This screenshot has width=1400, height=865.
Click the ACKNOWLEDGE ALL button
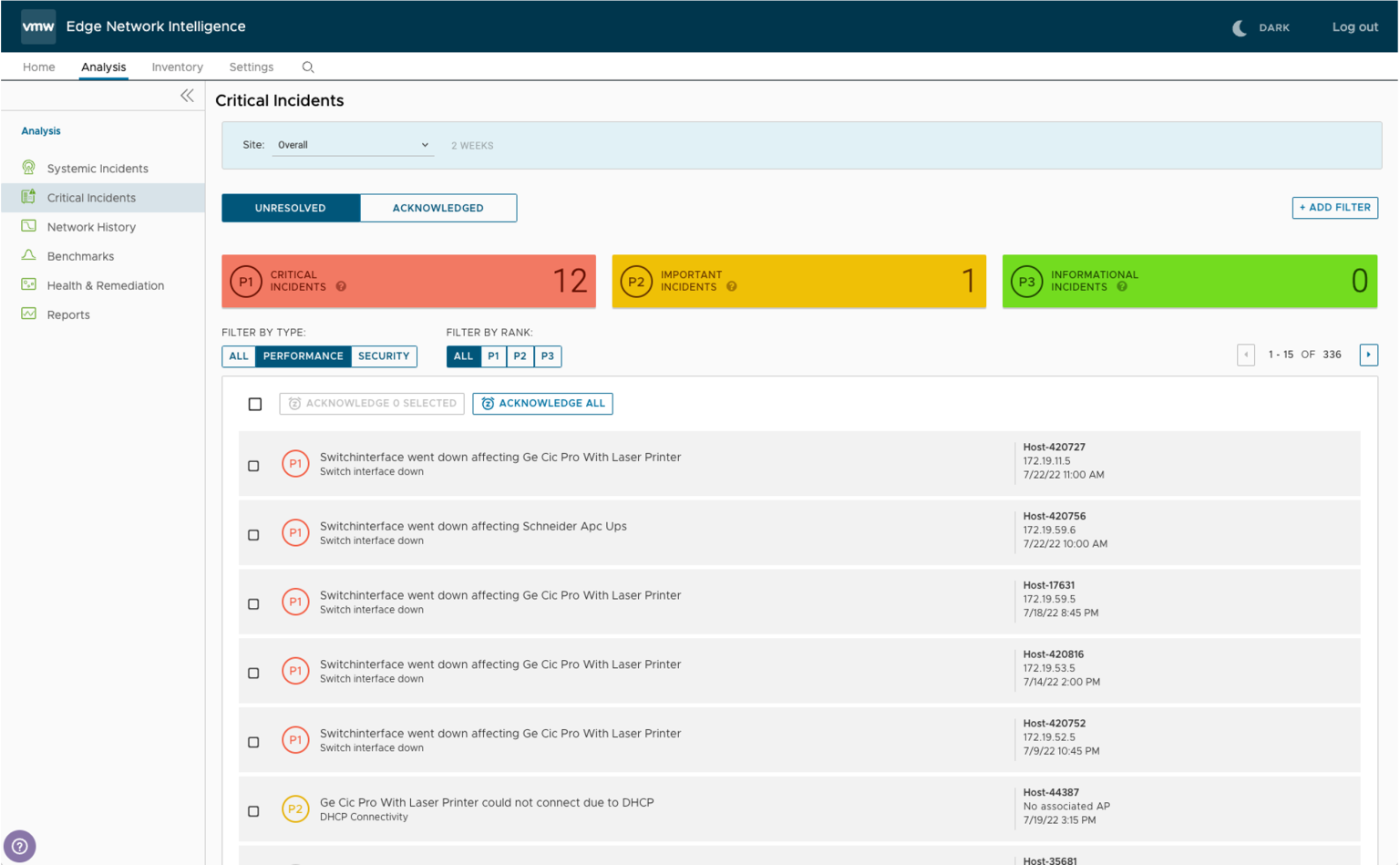(x=542, y=404)
